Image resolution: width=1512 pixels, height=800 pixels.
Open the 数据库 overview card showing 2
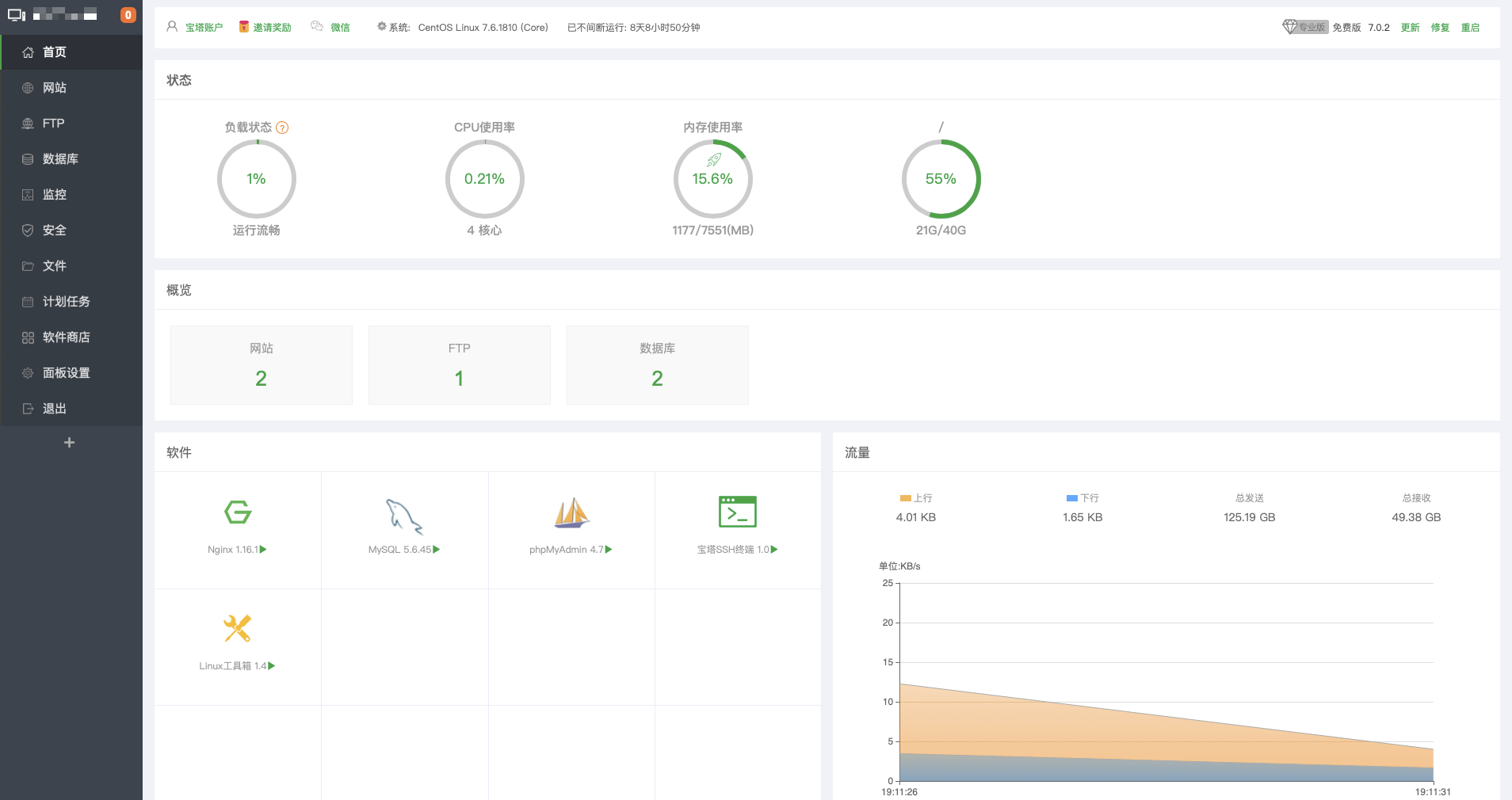coord(658,365)
